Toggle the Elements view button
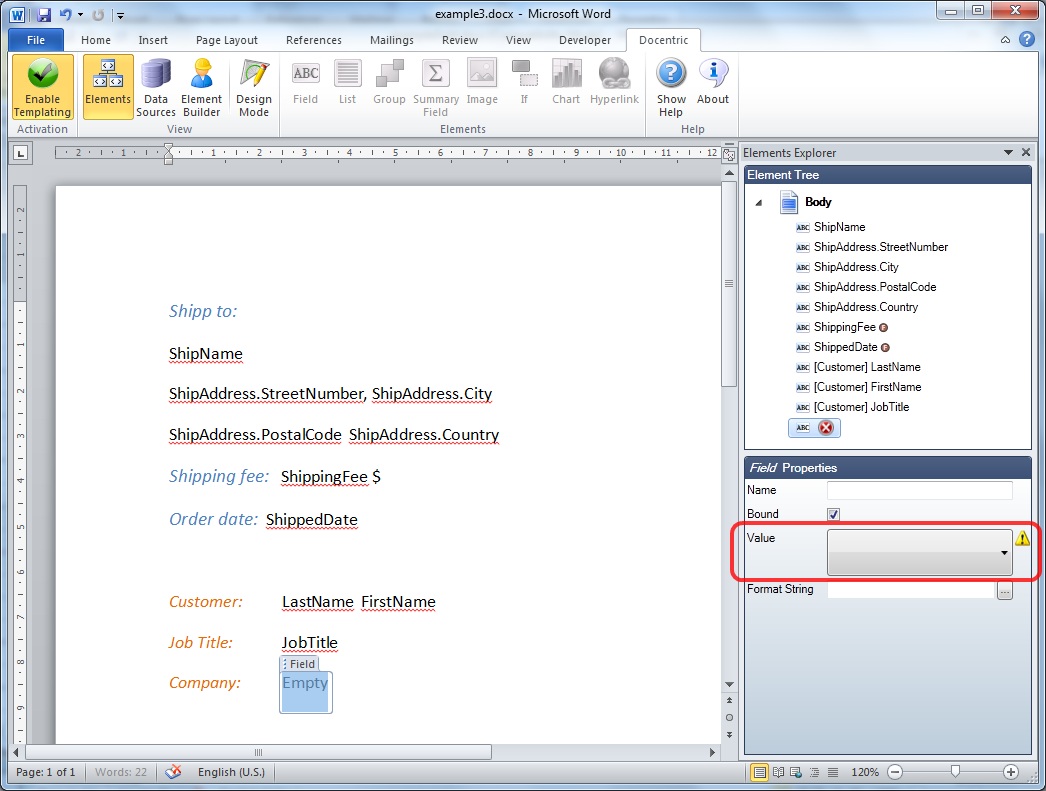Screen dimensions: 1046x791 coord(107,87)
